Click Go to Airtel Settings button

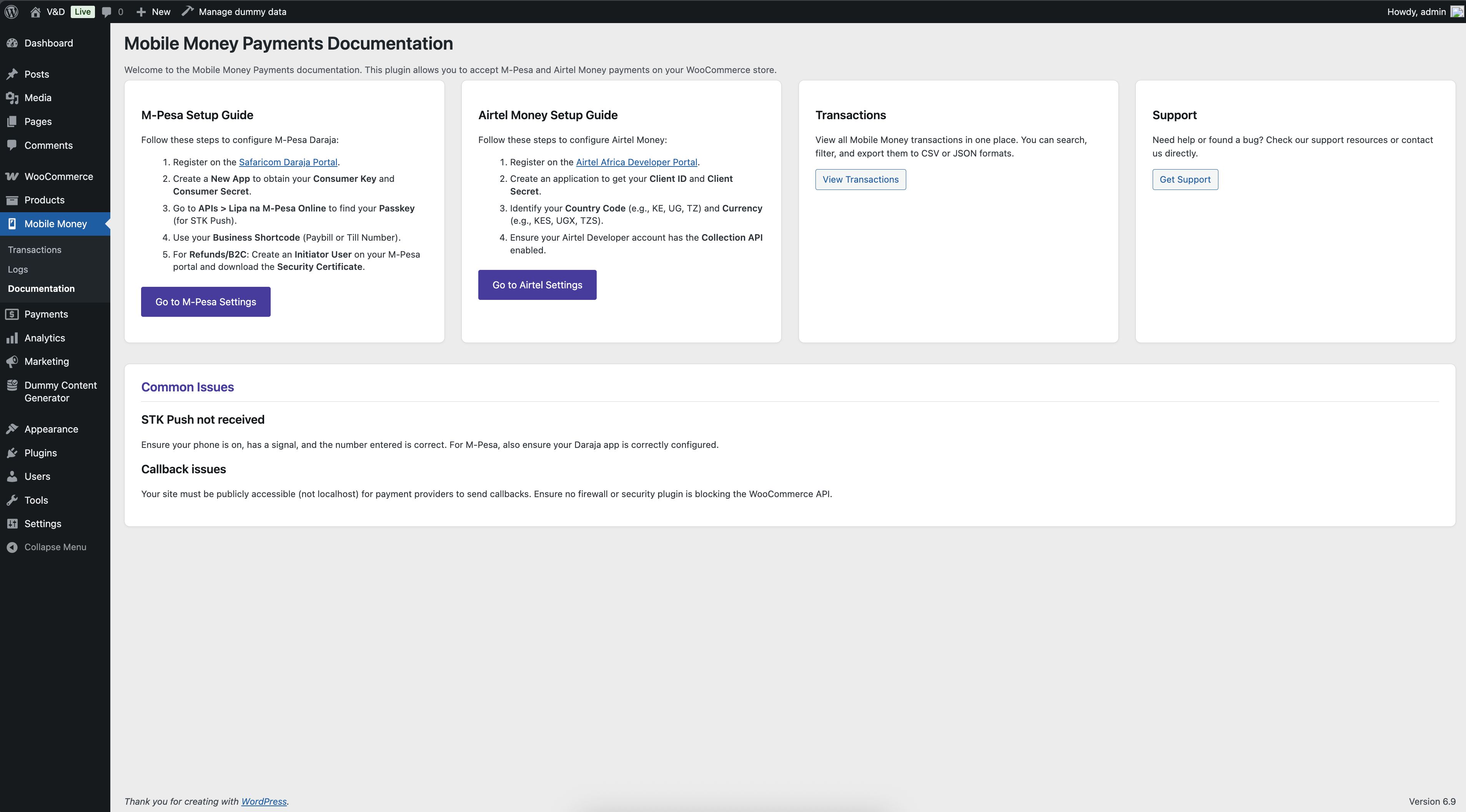[537, 285]
